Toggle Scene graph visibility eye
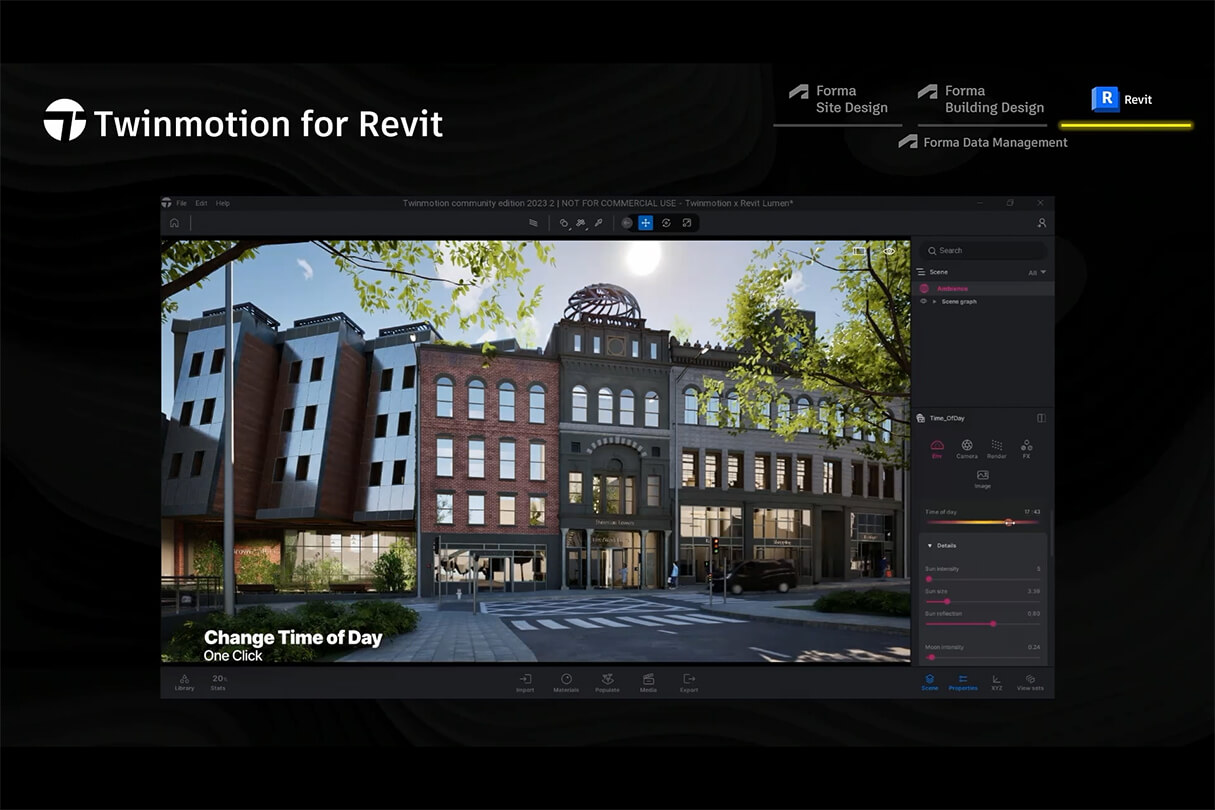This screenshot has height=810, width=1215. [x=924, y=301]
